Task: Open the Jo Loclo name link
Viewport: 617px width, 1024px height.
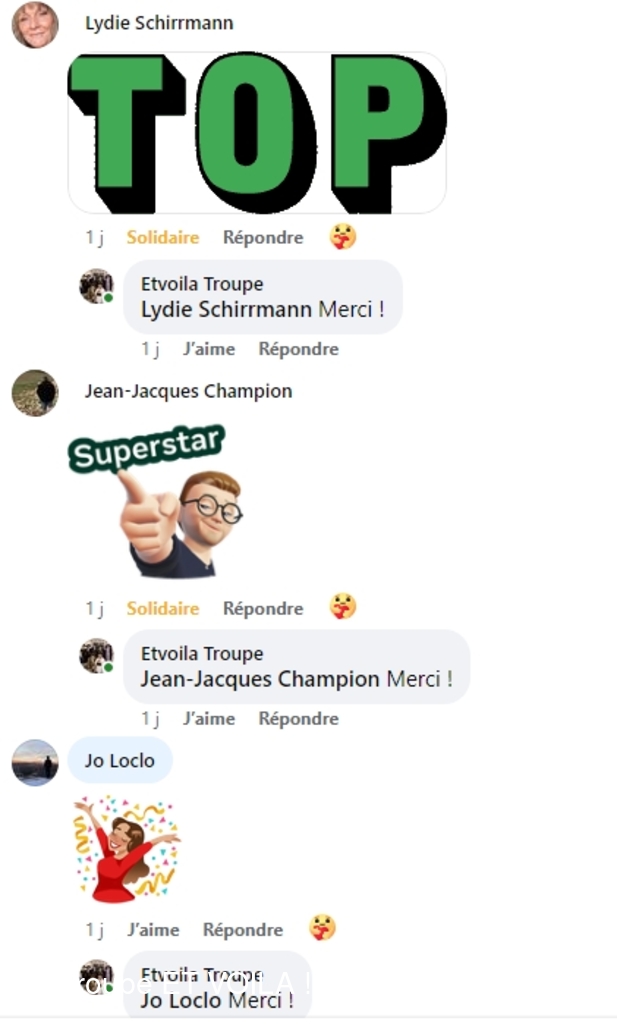Action: pyautogui.click(x=119, y=761)
